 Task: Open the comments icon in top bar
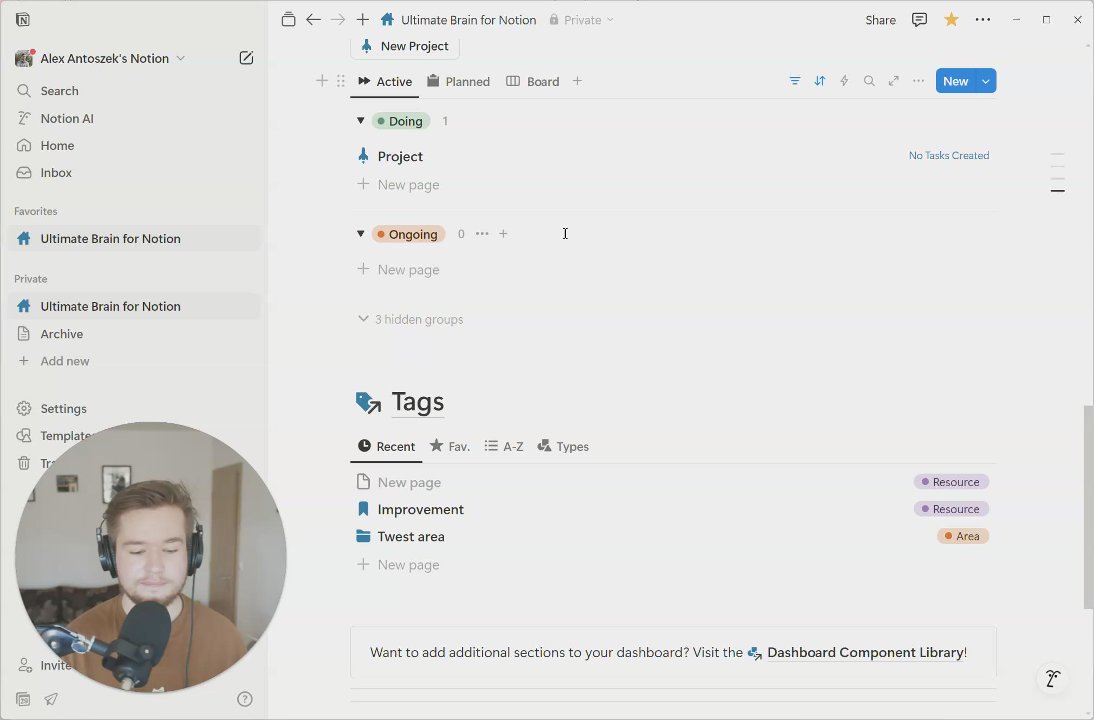[920, 20]
